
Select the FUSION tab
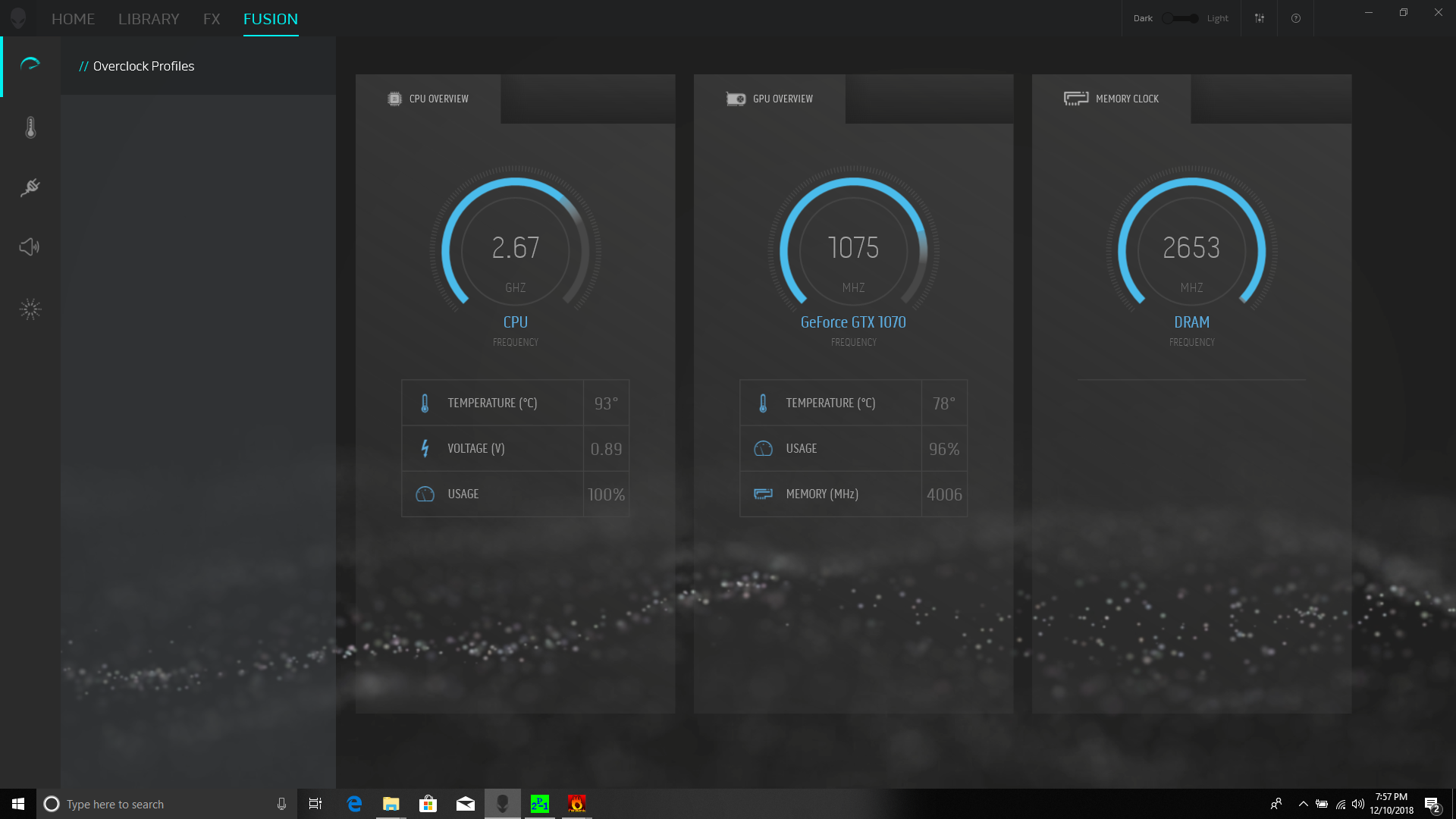point(271,19)
